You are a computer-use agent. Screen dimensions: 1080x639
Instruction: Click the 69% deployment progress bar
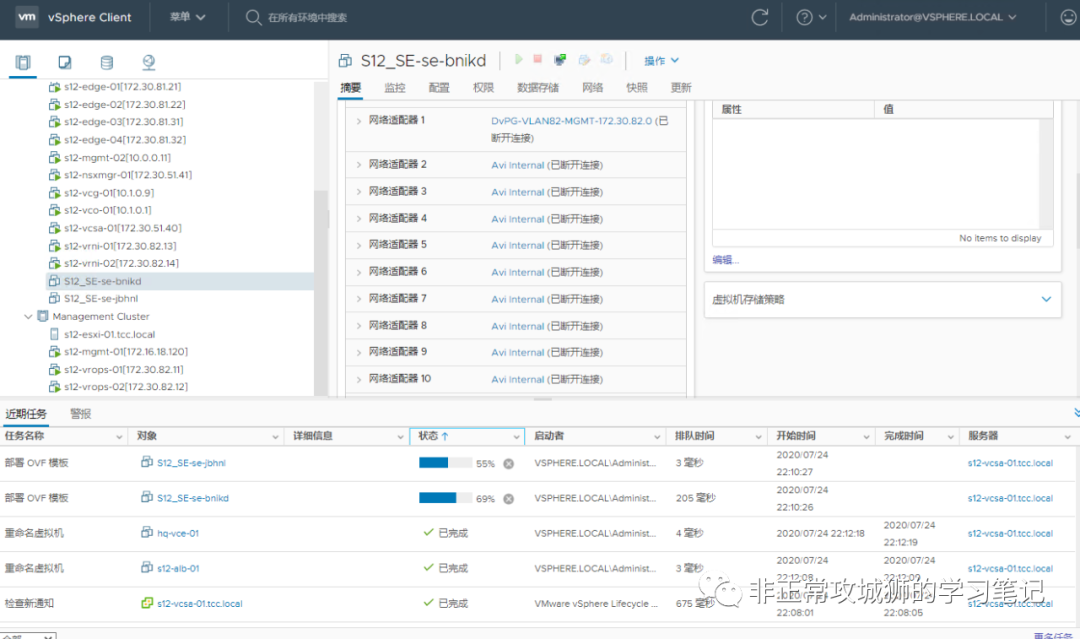coord(445,498)
